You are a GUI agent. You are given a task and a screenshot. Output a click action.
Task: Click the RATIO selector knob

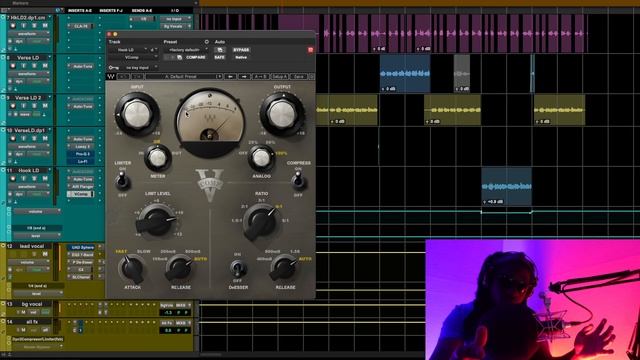point(261,221)
